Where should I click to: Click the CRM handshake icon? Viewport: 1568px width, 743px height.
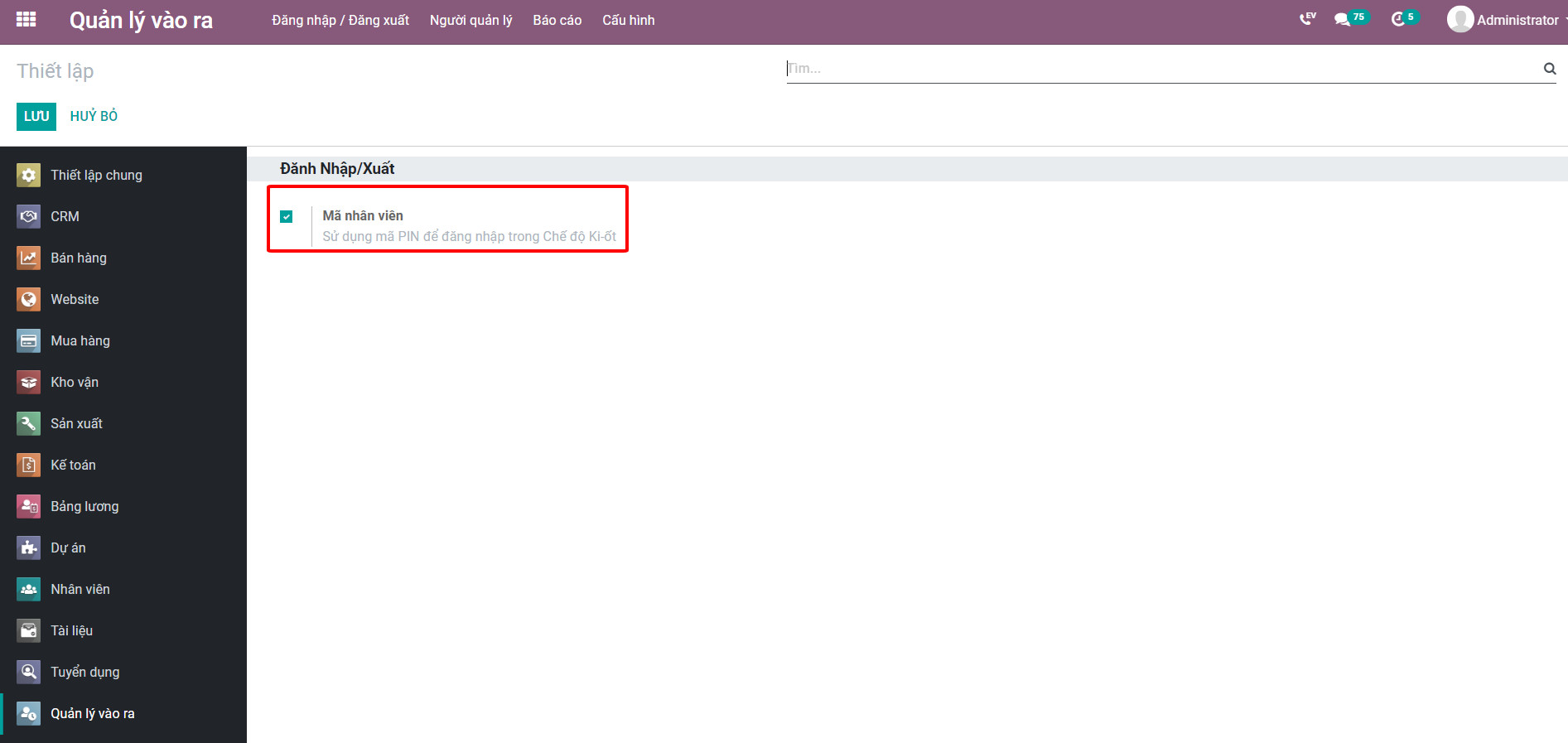[x=28, y=216]
